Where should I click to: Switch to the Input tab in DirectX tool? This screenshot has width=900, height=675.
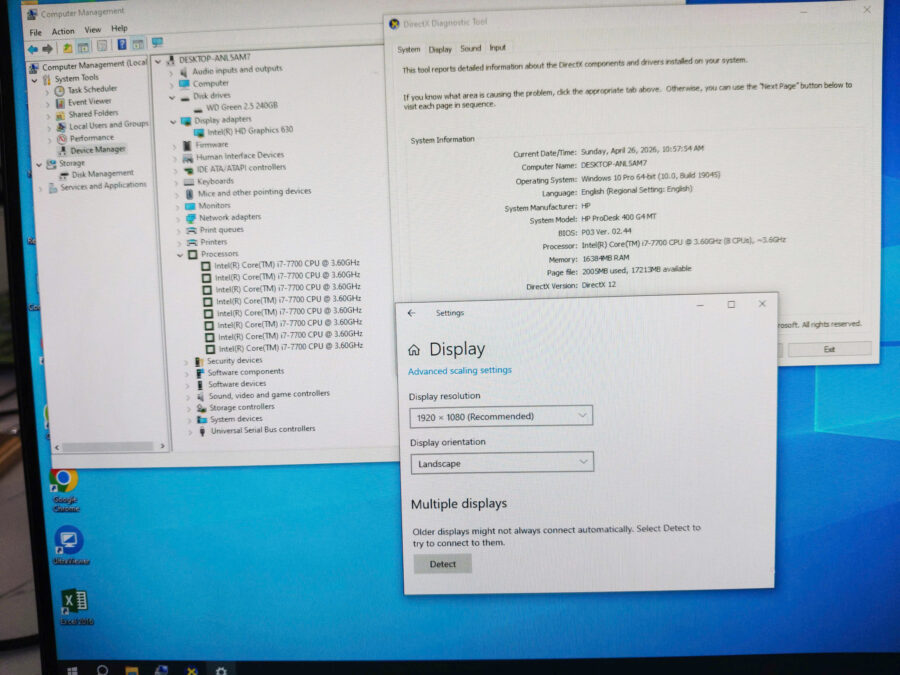click(497, 48)
